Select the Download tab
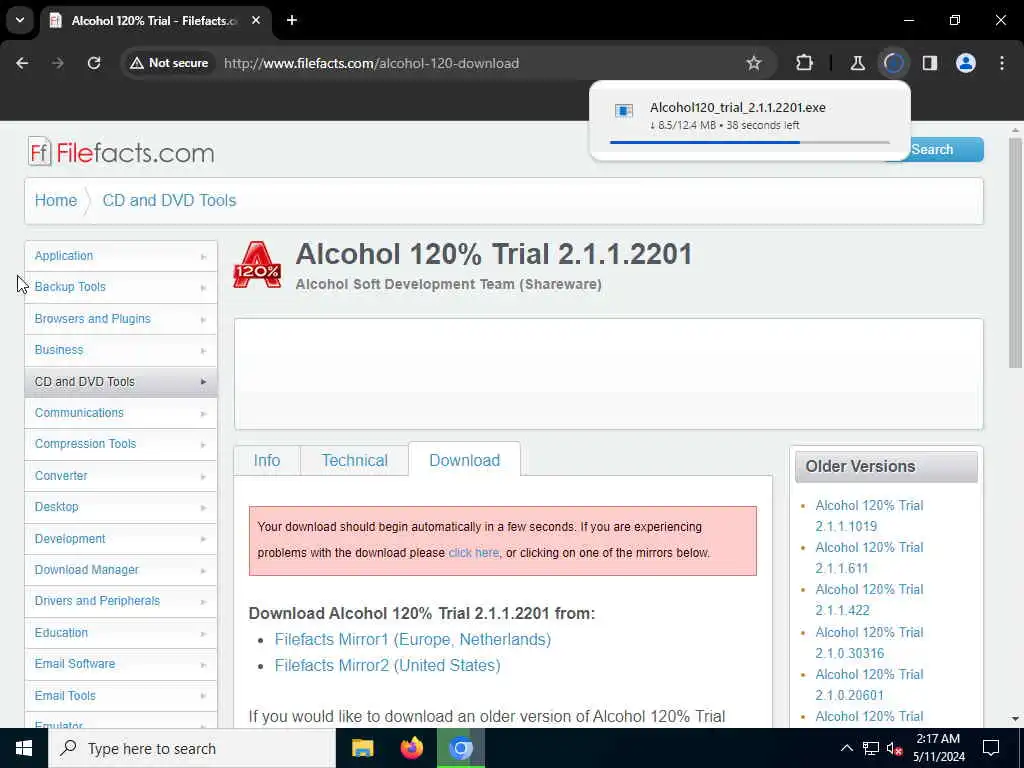Image resolution: width=1024 pixels, height=768 pixels. point(464,460)
